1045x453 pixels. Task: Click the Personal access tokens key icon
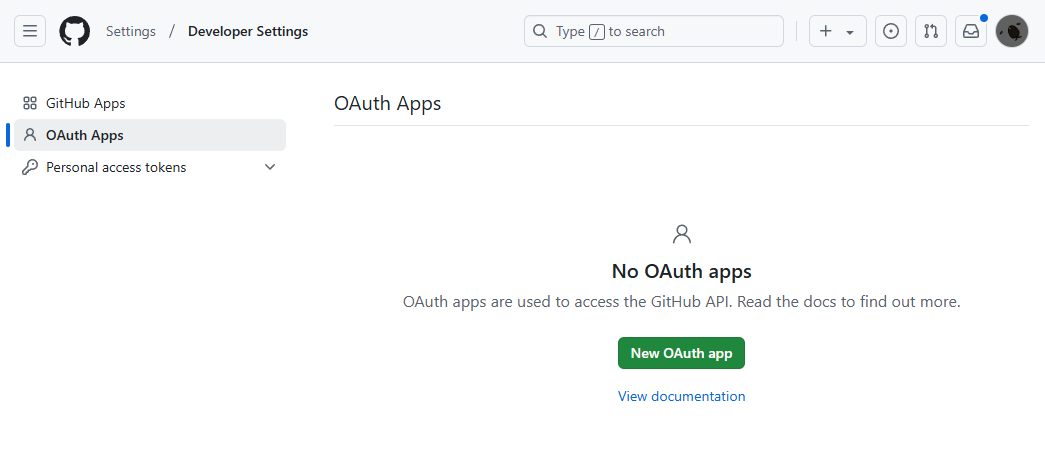29,167
